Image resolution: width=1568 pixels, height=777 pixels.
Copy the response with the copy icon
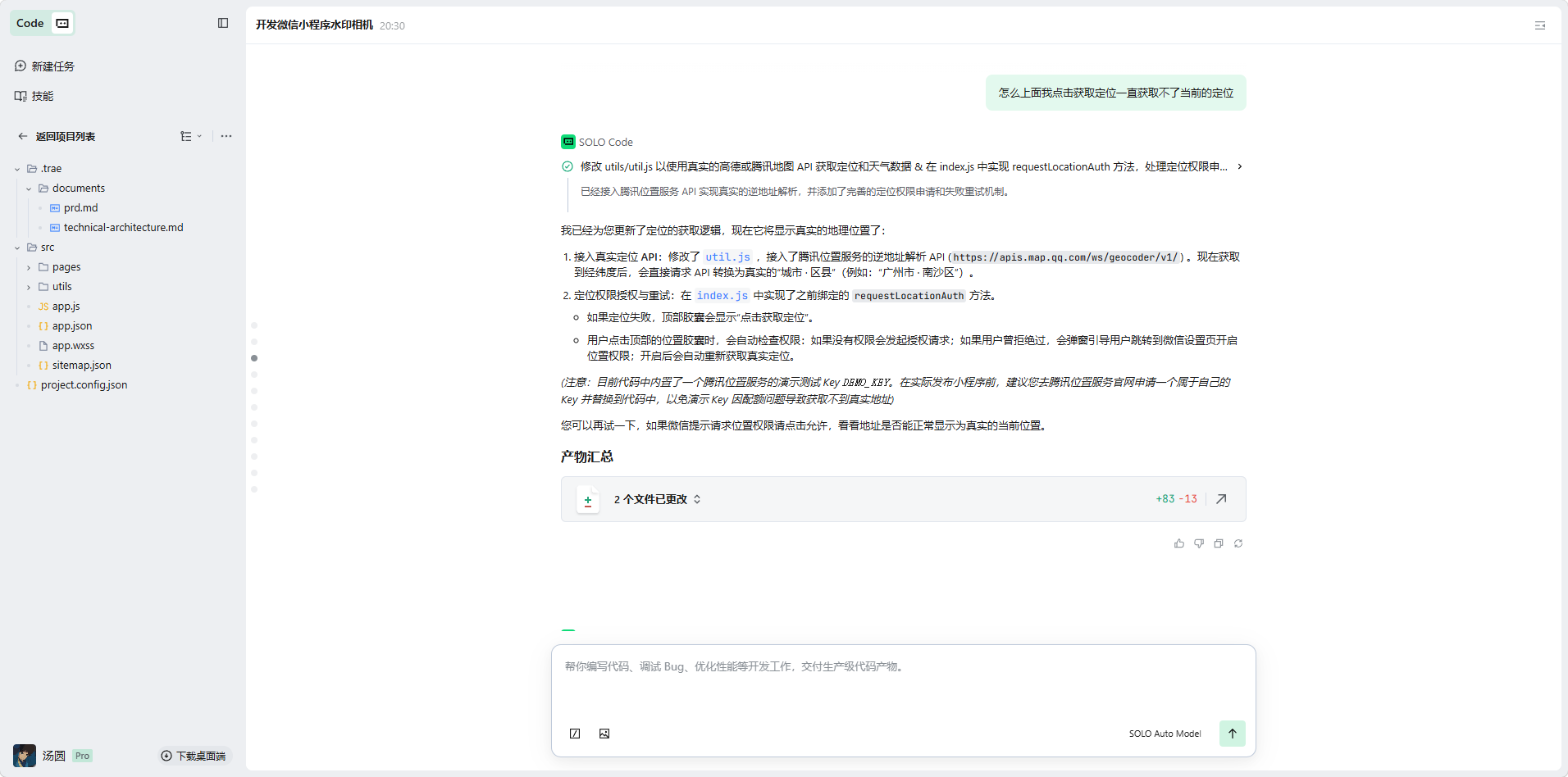pyautogui.click(x=1218, y=543)
